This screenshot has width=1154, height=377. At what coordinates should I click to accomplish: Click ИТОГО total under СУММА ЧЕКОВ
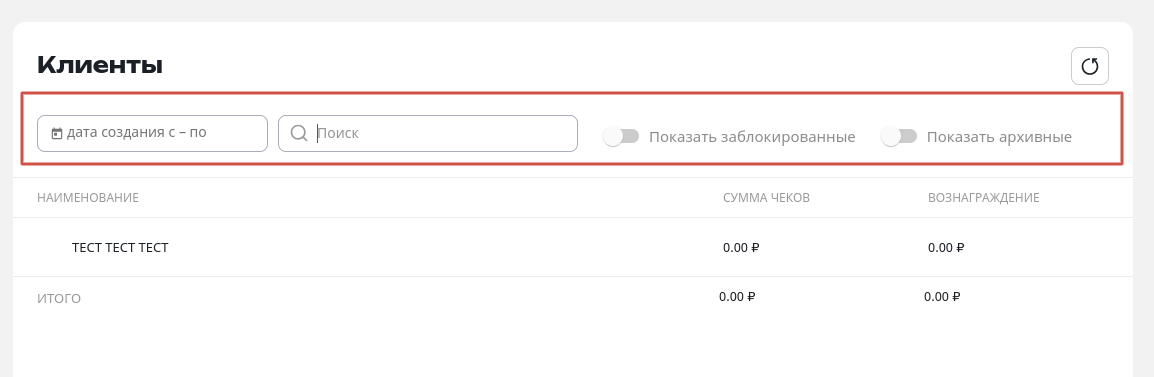pyautogui.click(x=737, y=297)
